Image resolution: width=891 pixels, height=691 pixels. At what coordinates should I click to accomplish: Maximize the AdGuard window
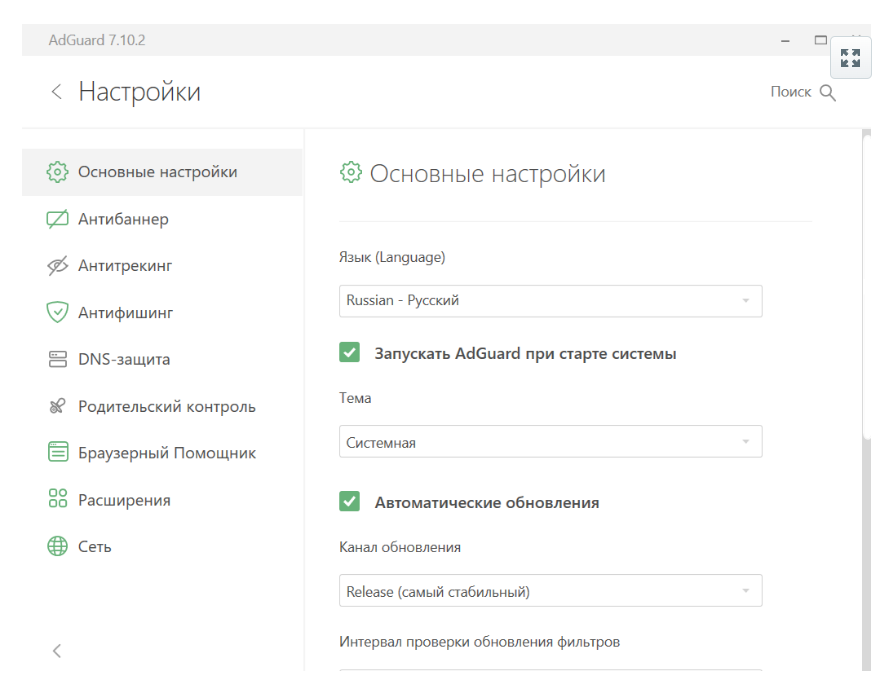(821, 40)
